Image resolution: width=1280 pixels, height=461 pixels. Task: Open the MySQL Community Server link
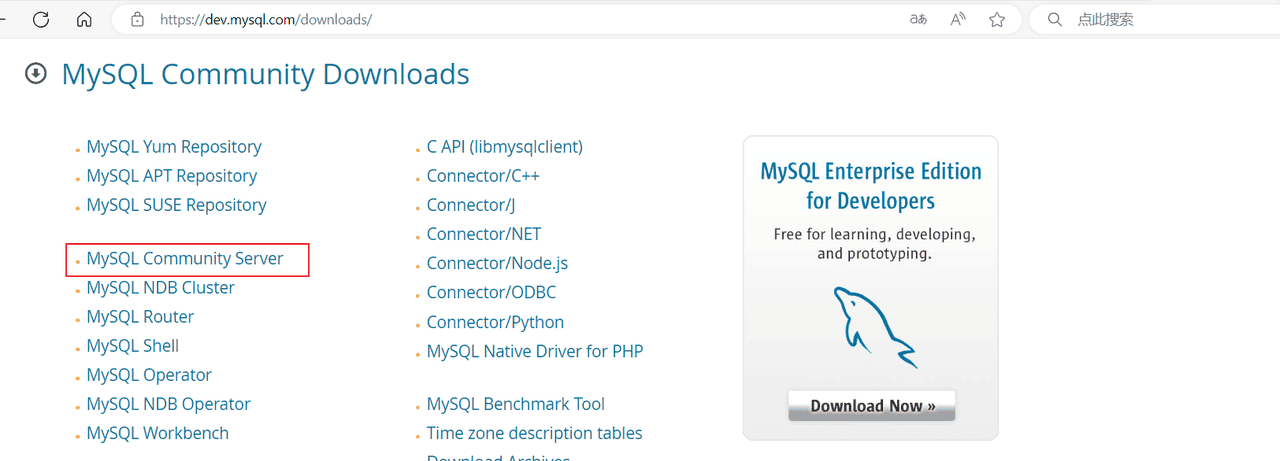[x=185, y=258]
